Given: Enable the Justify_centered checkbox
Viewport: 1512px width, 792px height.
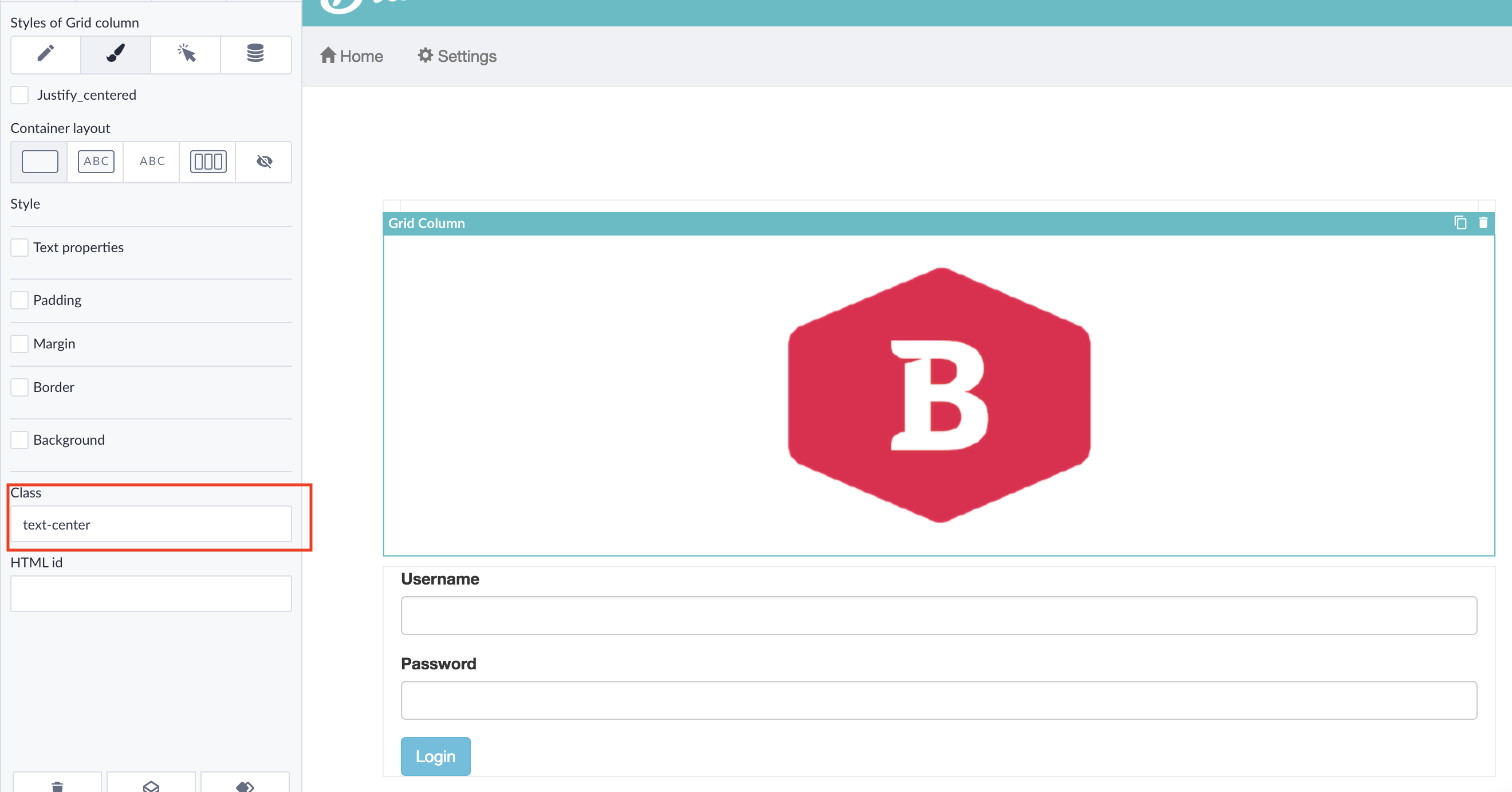Looking at the screenshot, I should 19,95.
